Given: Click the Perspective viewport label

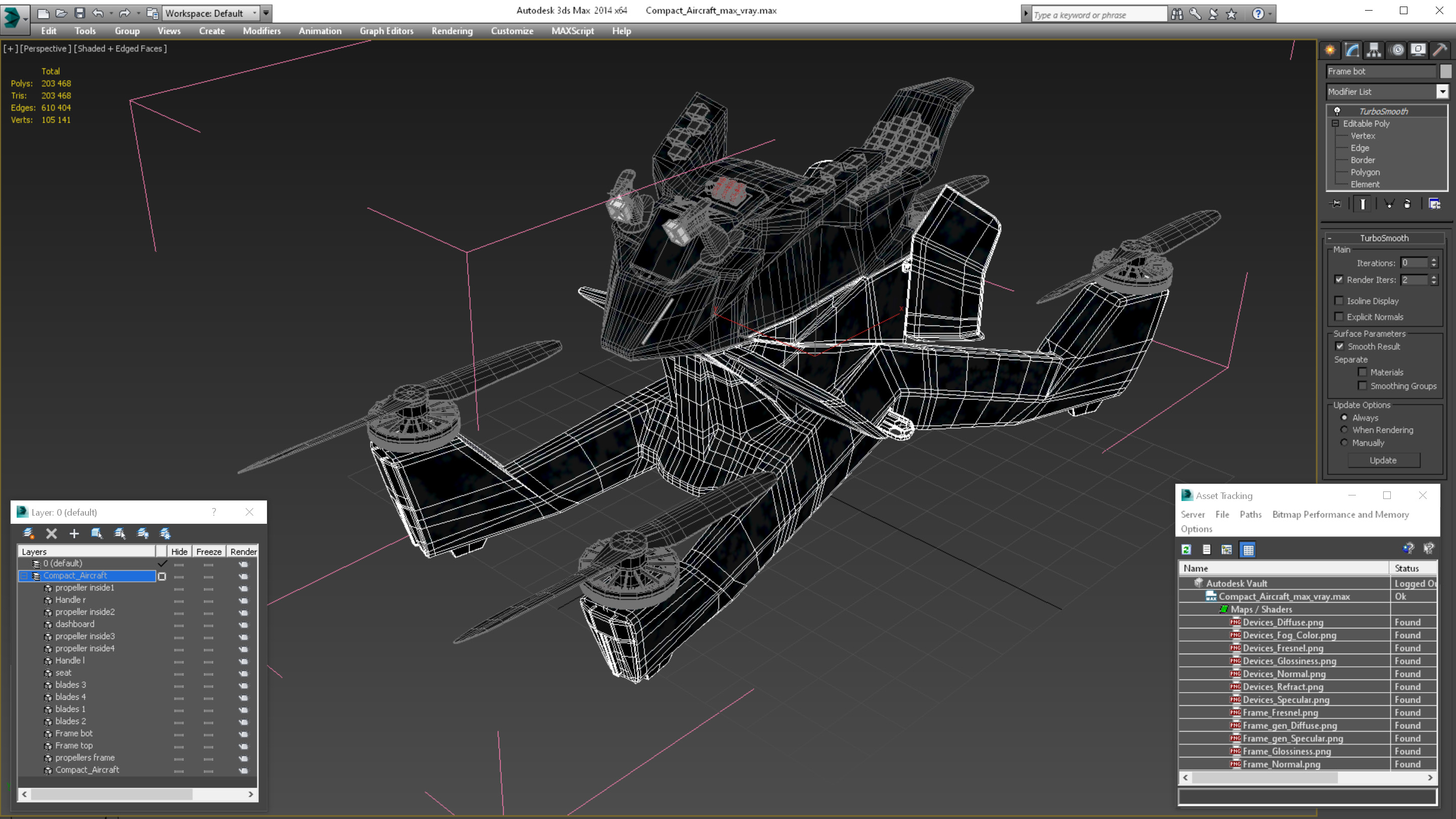Looking at the screenshot, I should tap(46, 49).
